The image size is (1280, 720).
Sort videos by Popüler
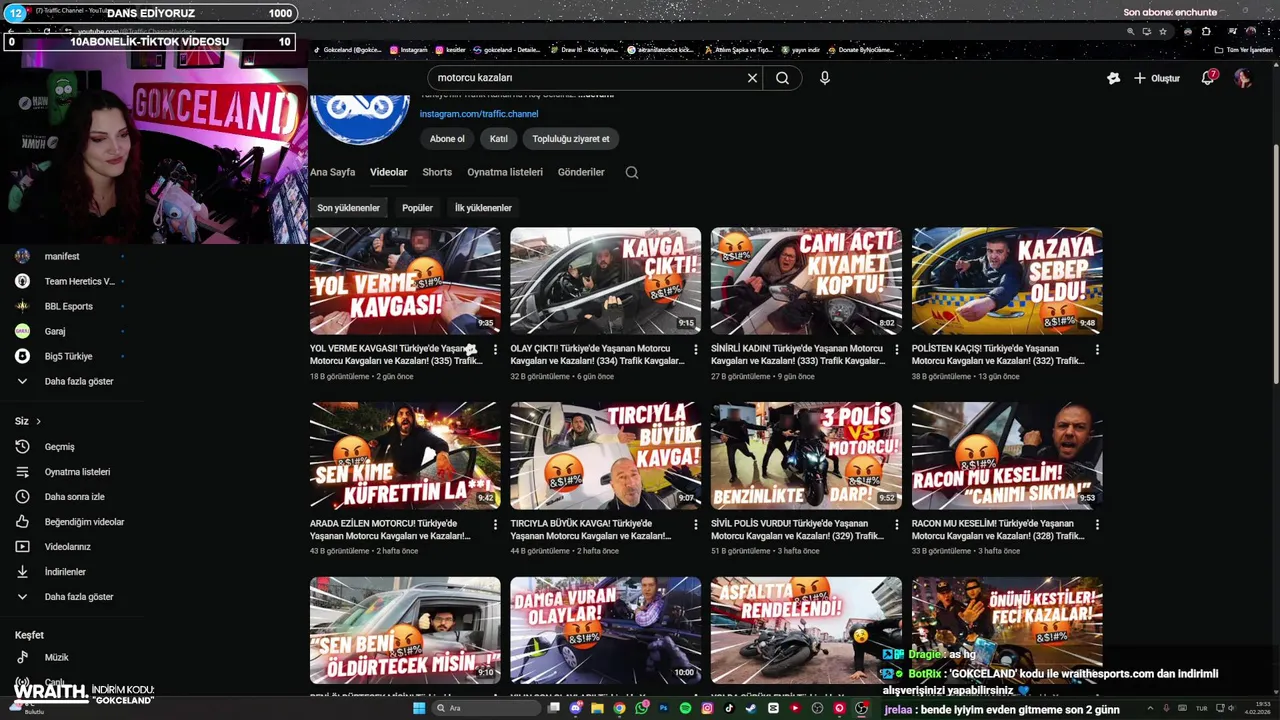click(417, 208)
